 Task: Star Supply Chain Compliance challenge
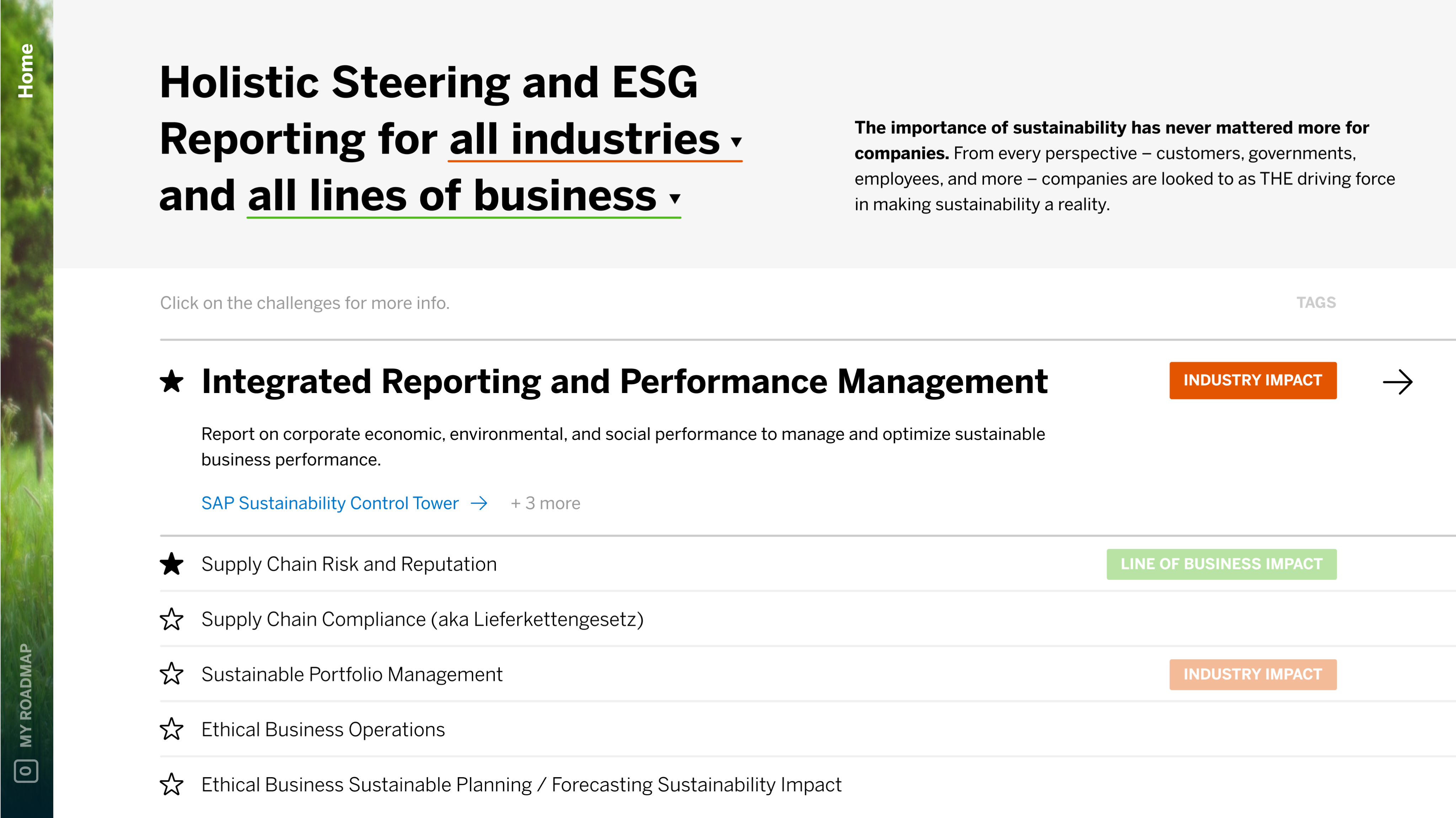click(x=171, y=619)
